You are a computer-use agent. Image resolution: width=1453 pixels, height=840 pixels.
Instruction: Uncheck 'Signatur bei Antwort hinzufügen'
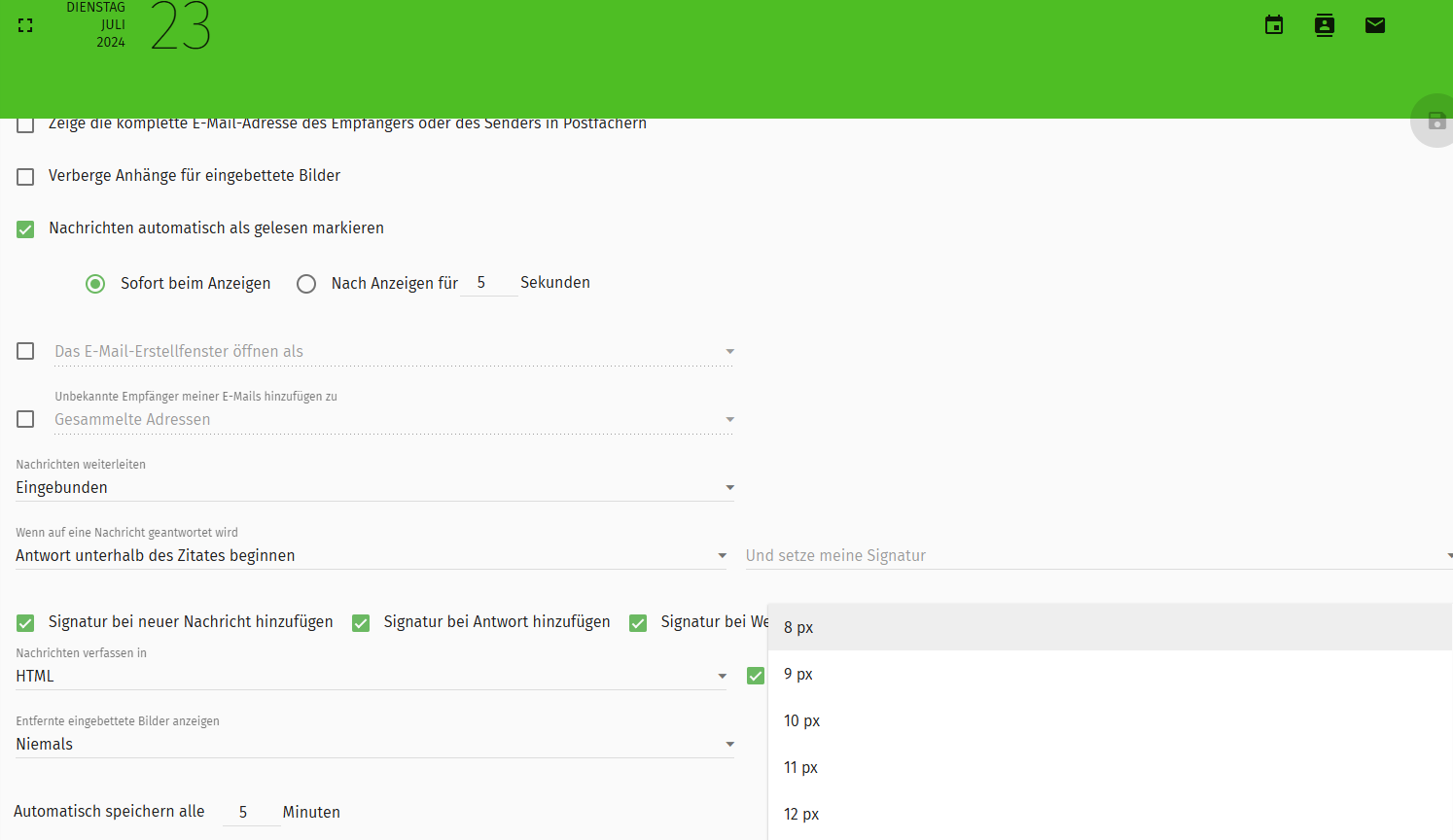361,623
